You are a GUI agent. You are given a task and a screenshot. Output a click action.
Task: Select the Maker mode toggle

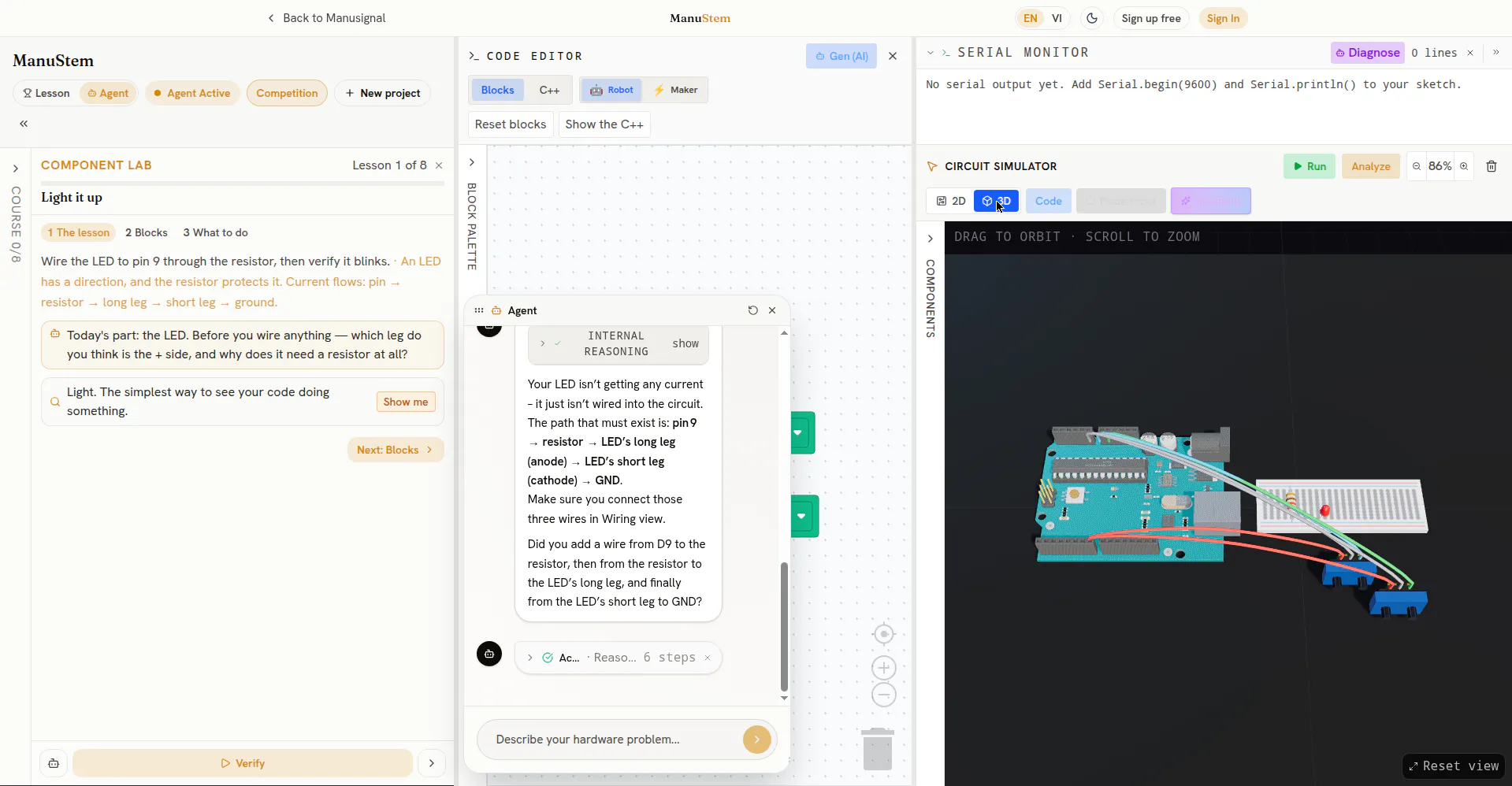676,90
